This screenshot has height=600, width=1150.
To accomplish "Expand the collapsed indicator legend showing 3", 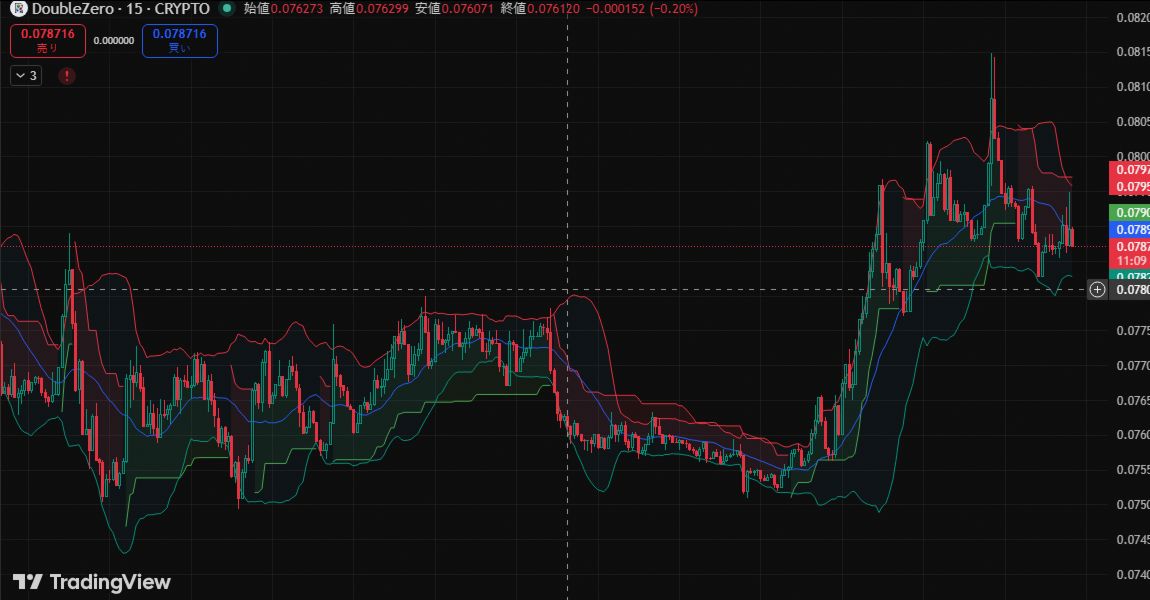I will click(26, 75).
